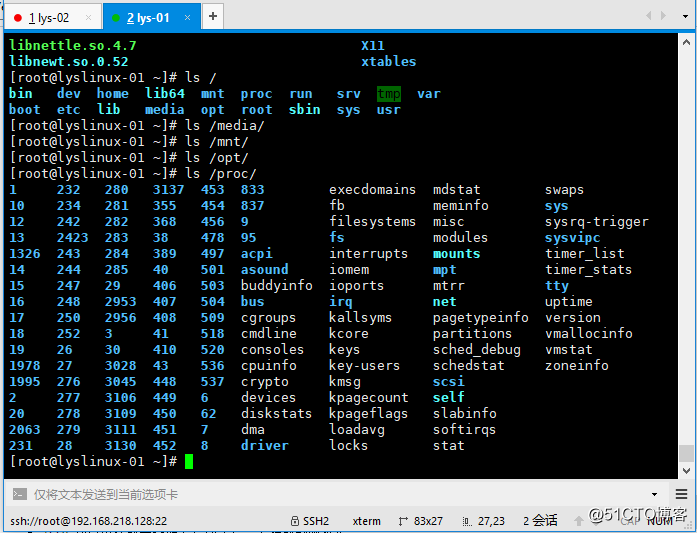Click the NUM lock status indicator

coord(660,521)
